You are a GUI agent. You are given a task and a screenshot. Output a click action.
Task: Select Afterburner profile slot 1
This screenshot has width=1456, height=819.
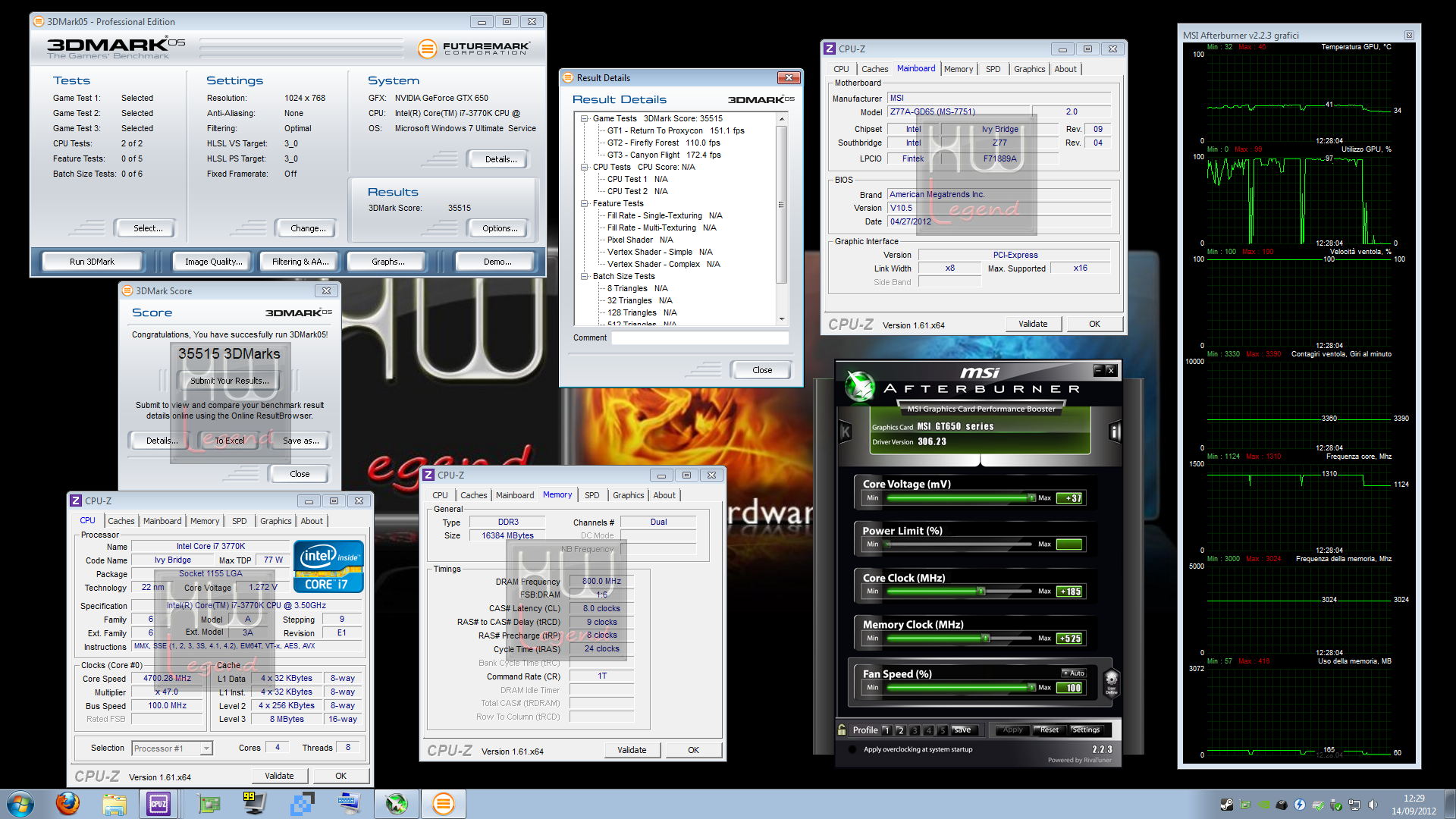click(x=886, y=730)
